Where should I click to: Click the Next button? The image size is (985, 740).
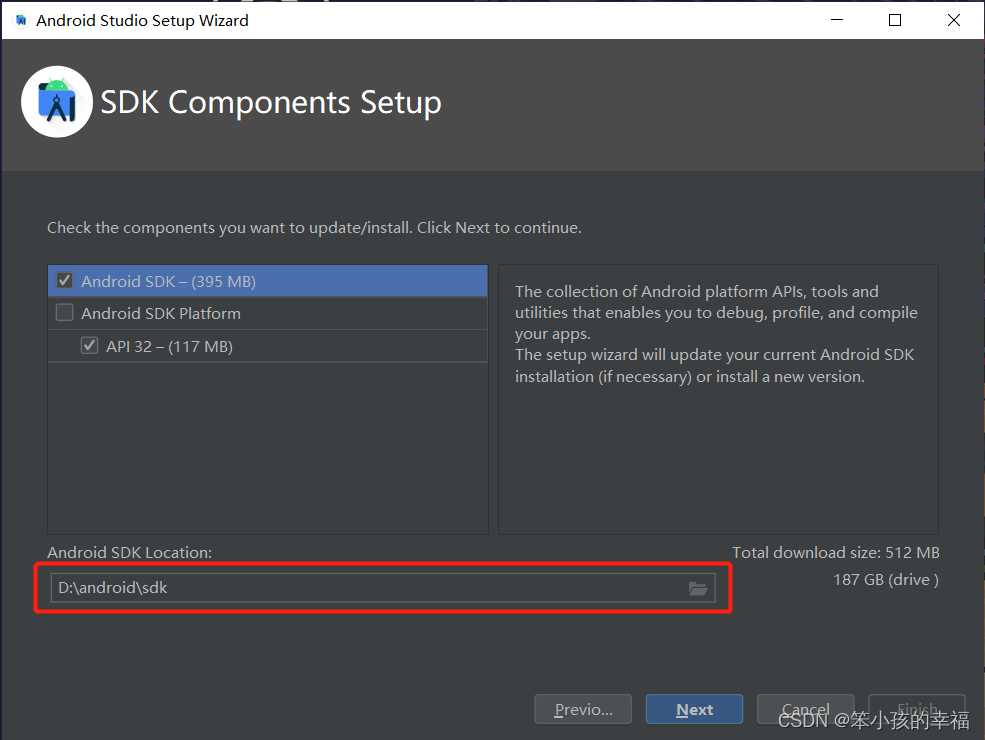pos(694,709)
